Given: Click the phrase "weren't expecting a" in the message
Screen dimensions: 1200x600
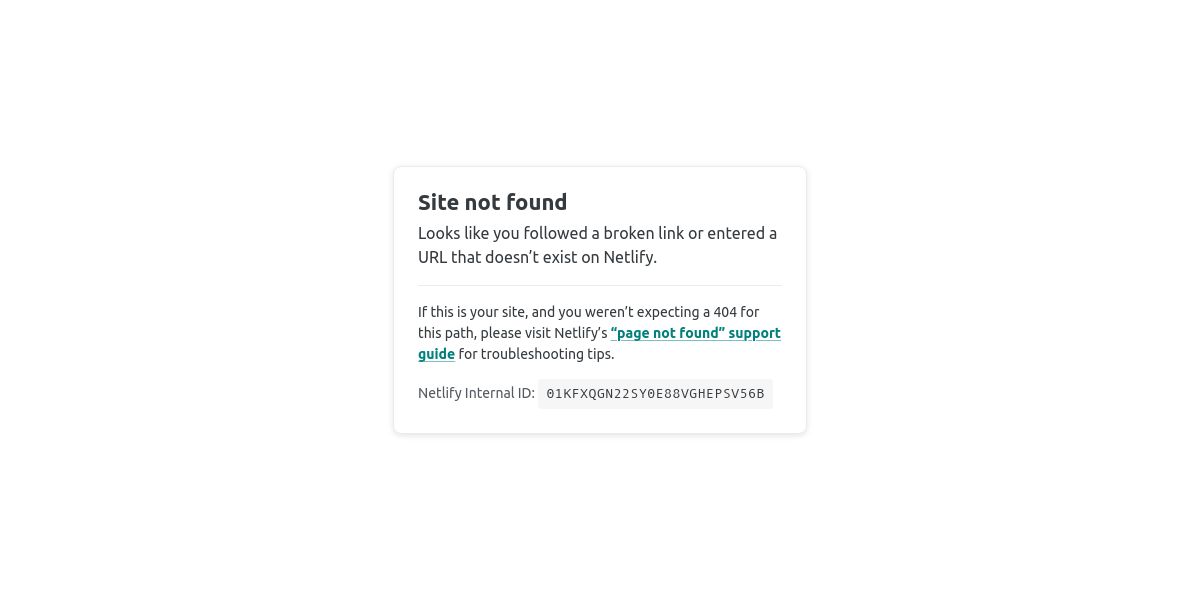Looking at the screenshot, I should [647, 312].
